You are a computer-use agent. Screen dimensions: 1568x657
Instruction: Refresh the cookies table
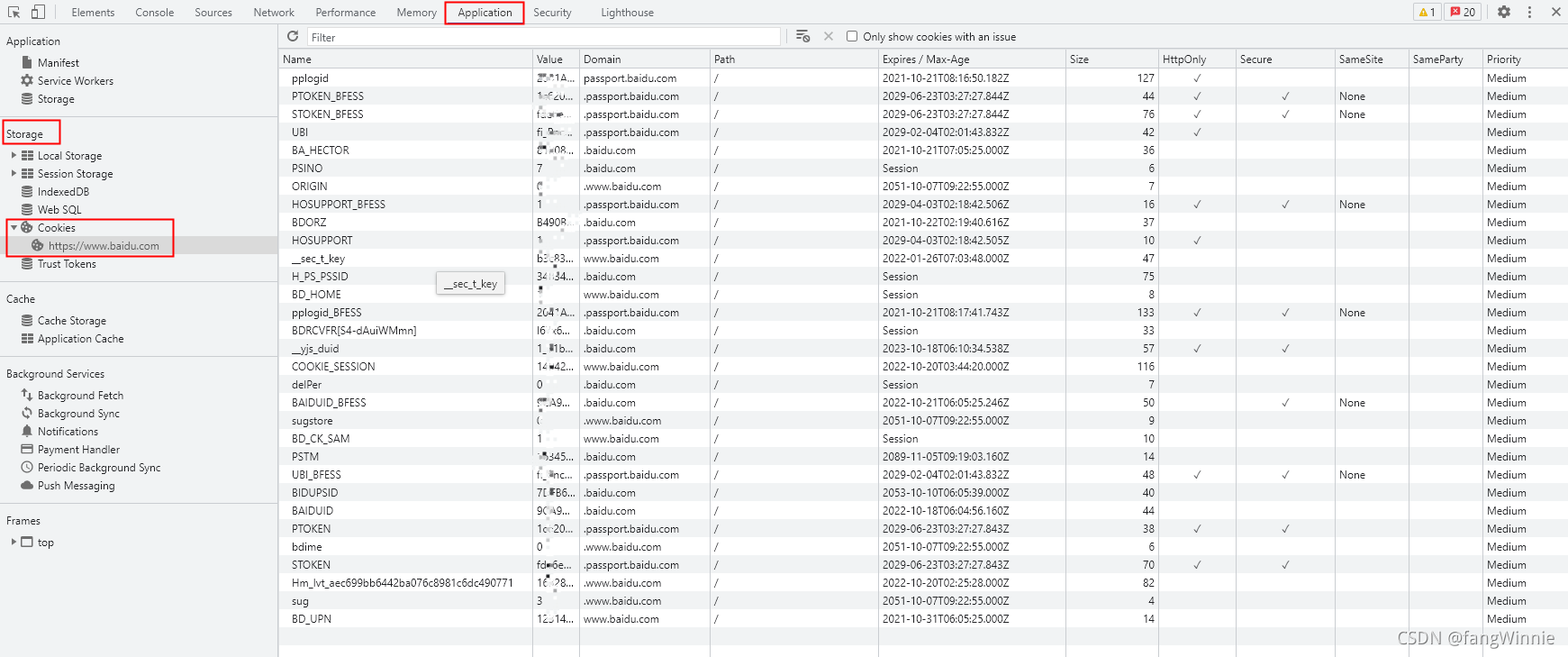pyautogui.click(x=293, y=36)
